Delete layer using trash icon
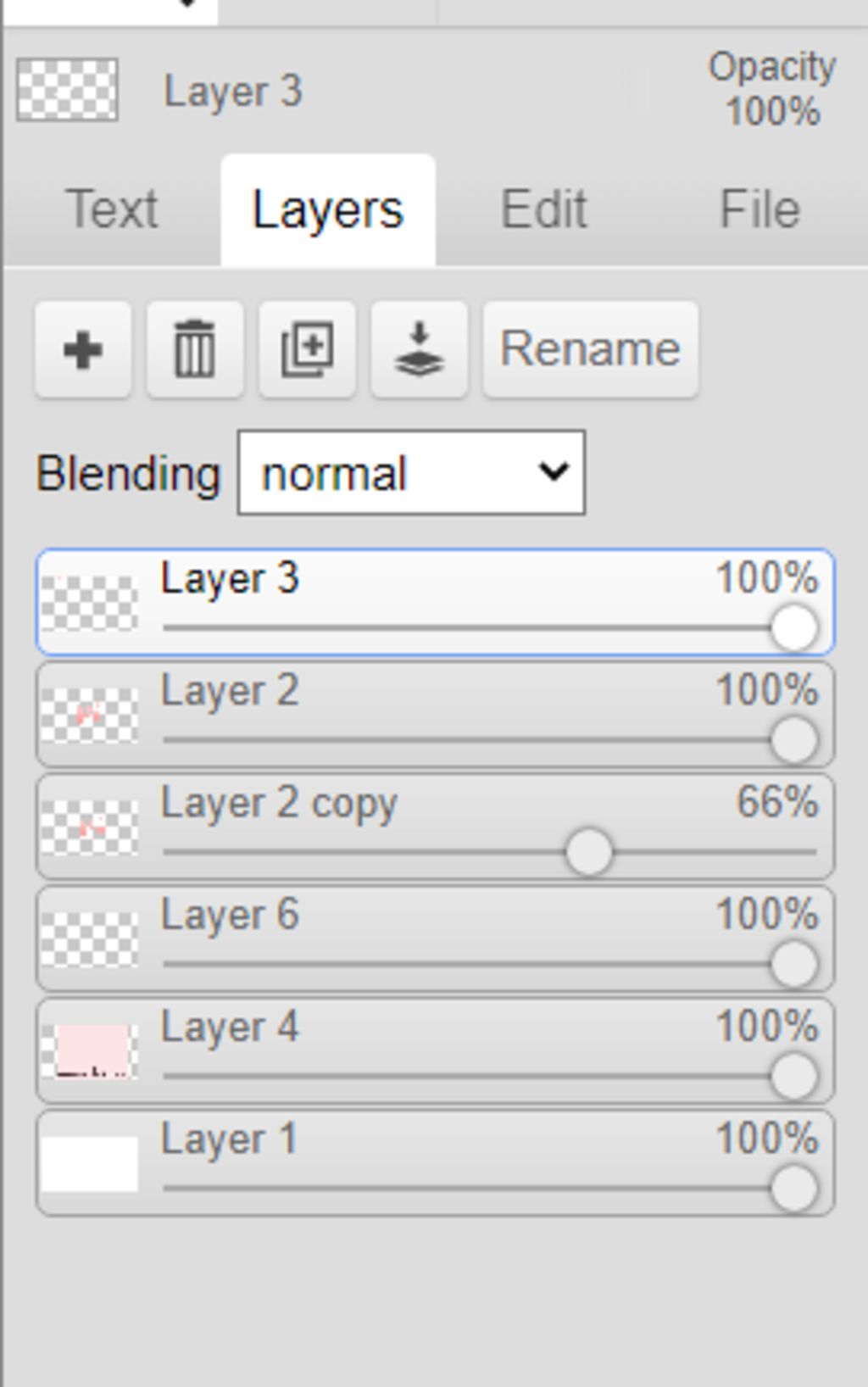 (195, 348)
